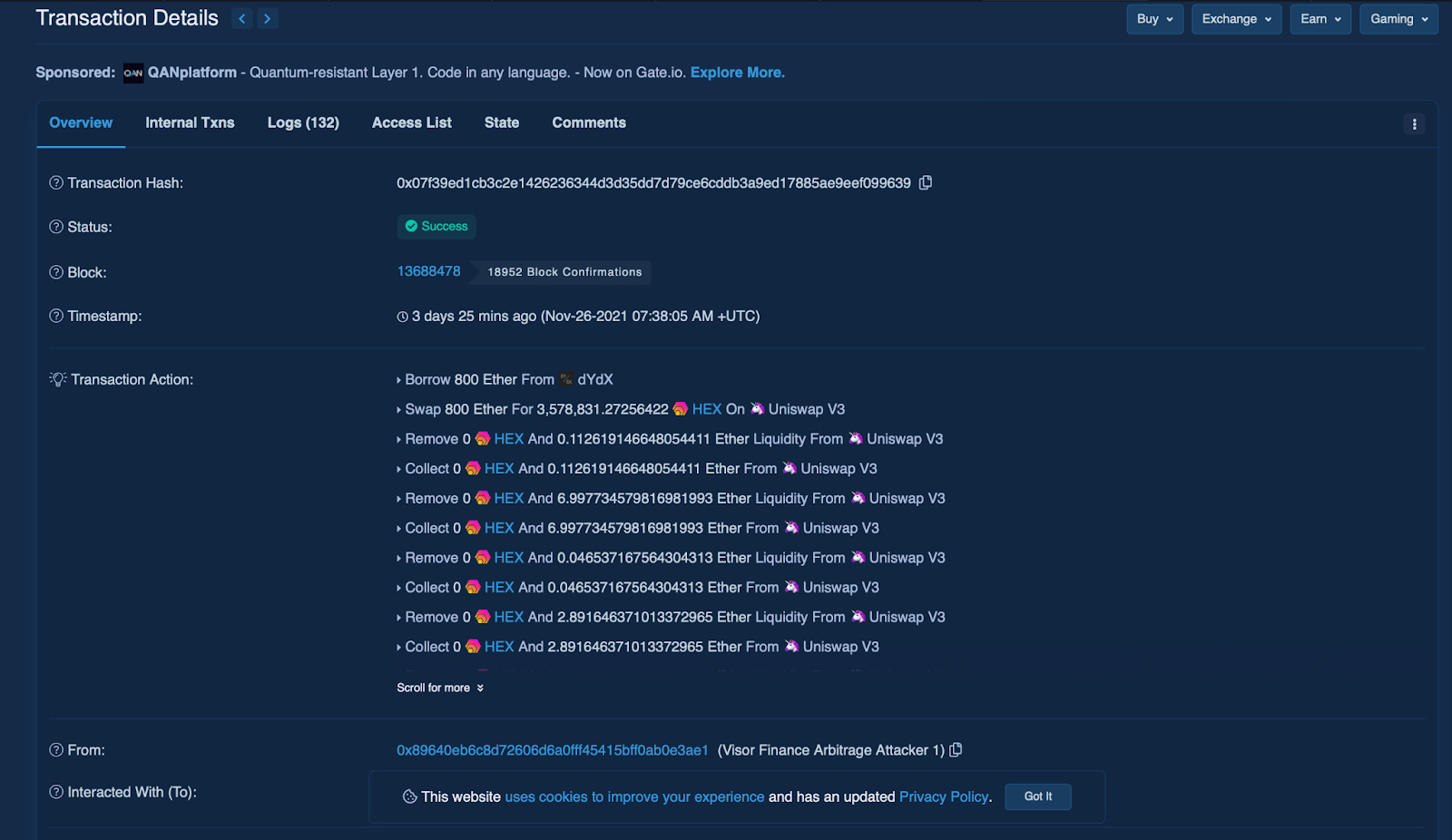Open the State tab
Image resolution: width=1452 pixels, height=840 pixels.
click(x=502, y=123)
